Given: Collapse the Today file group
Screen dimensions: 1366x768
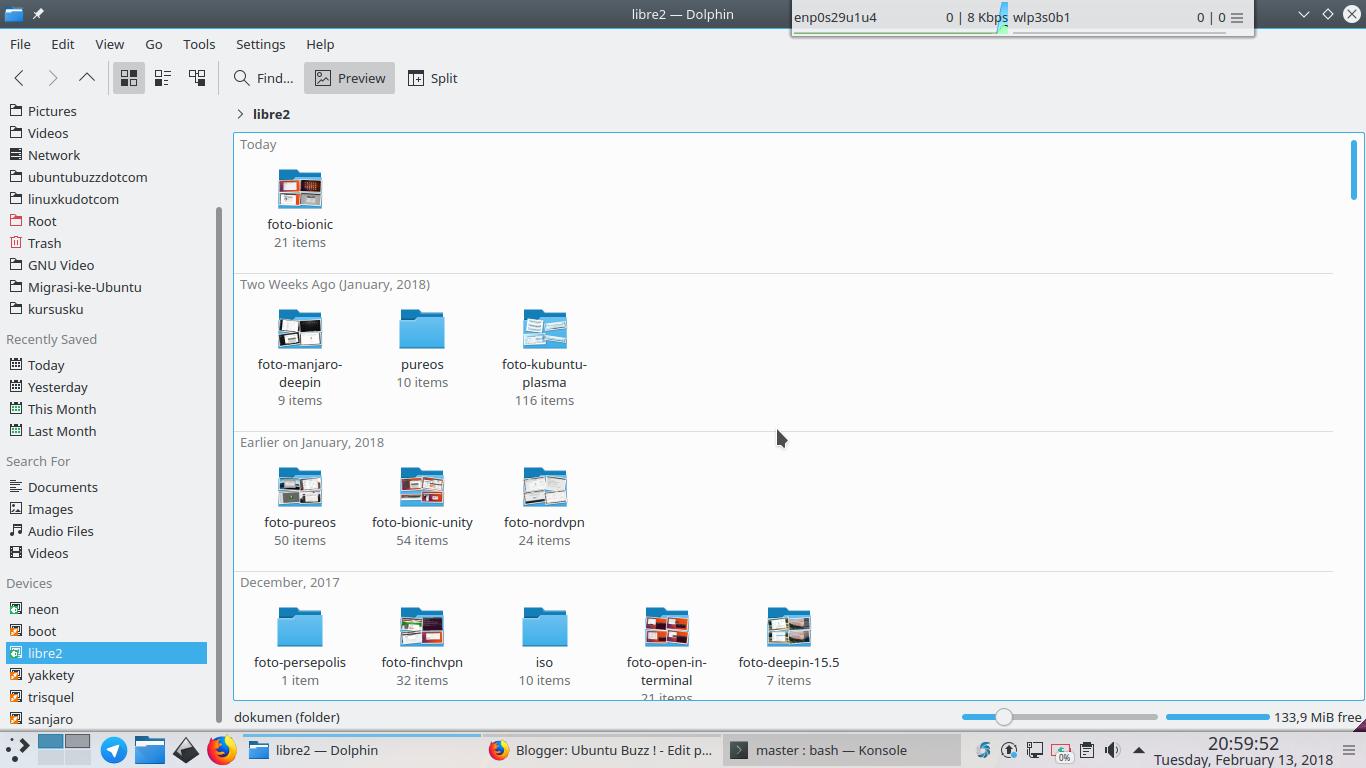Looking at the screenshot, I should tap(258, 144).
